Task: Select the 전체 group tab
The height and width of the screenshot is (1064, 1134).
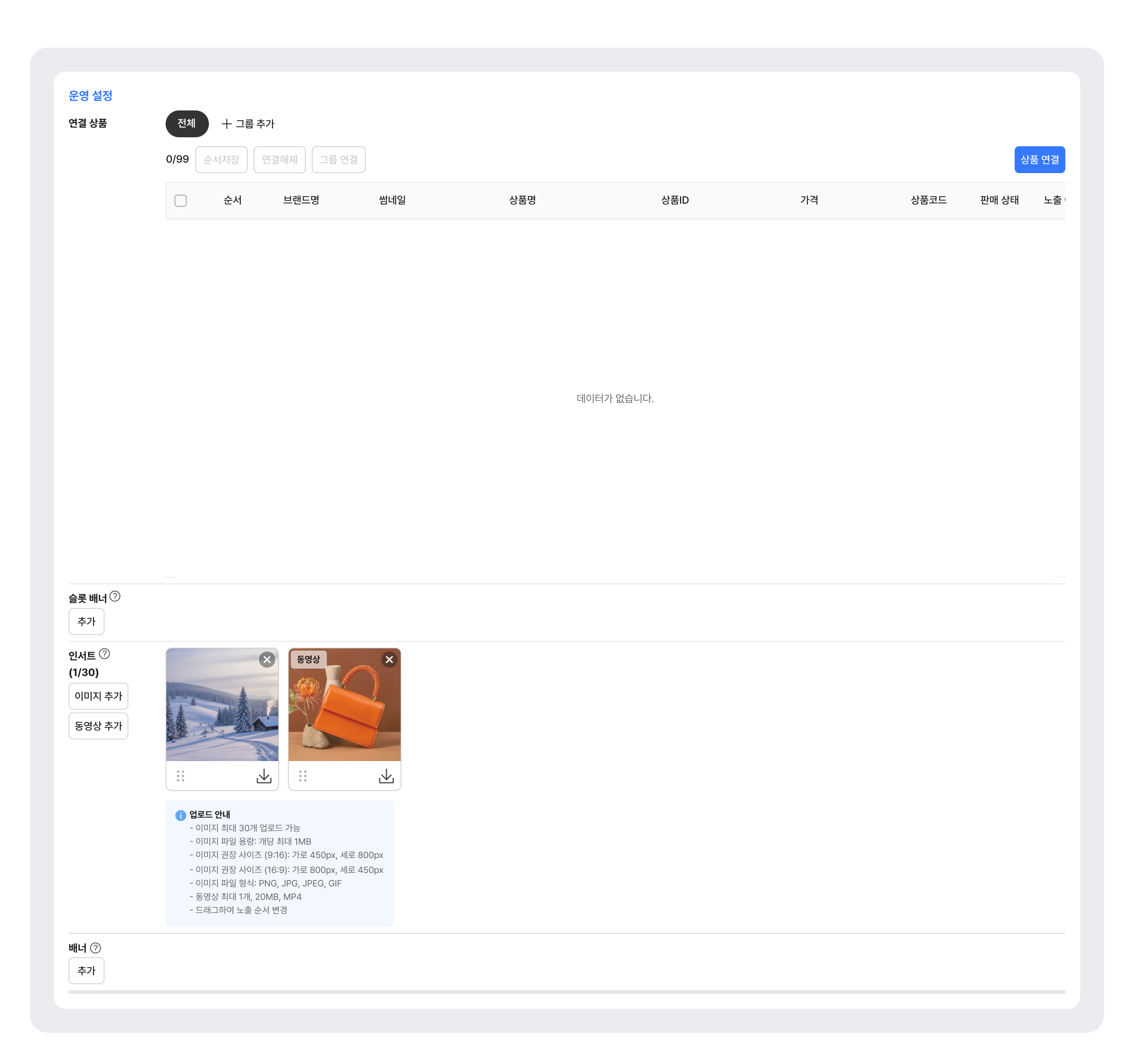Action: click(187, 123)
